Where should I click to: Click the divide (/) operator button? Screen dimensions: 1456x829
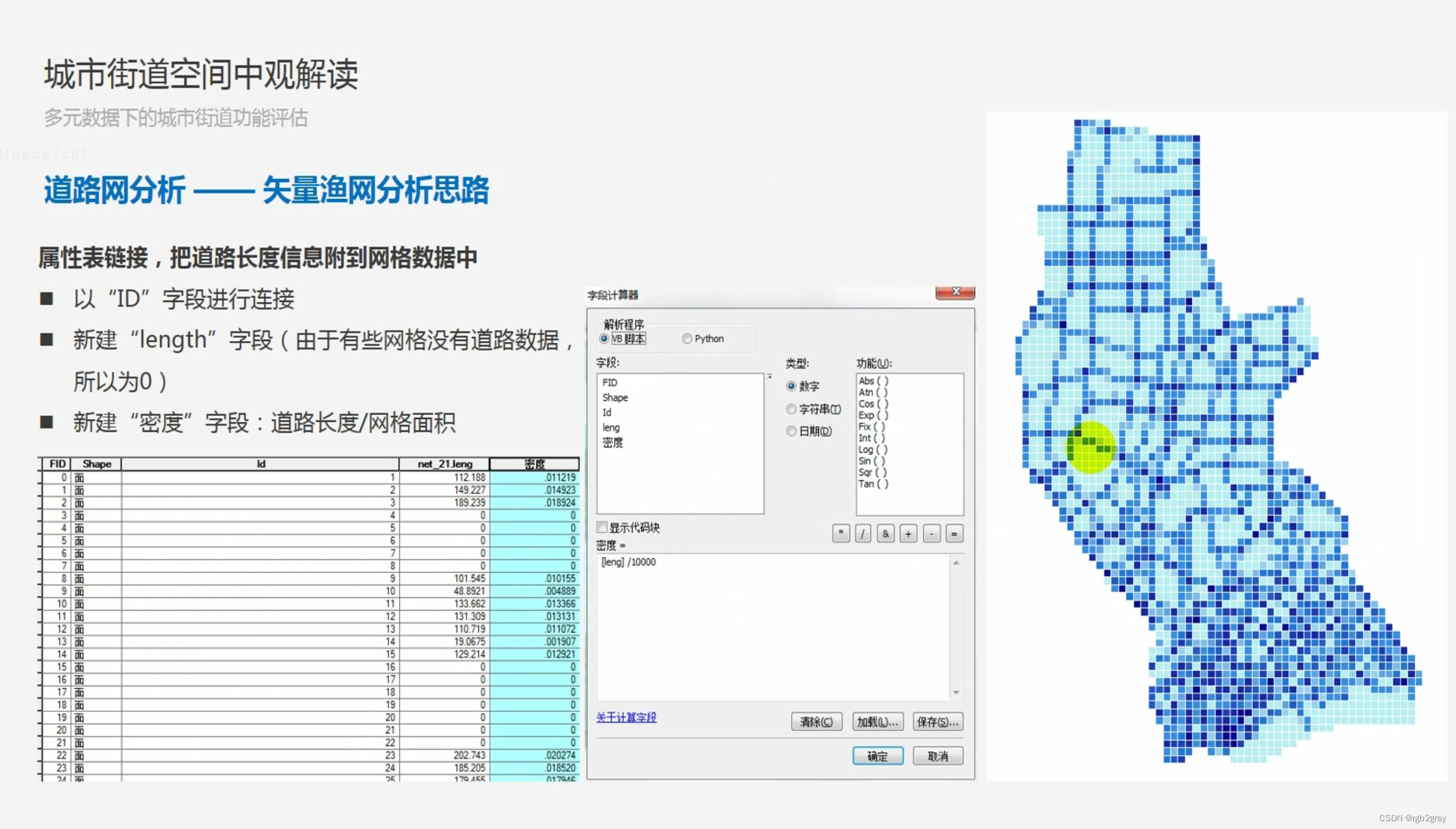tap(863, 534)
